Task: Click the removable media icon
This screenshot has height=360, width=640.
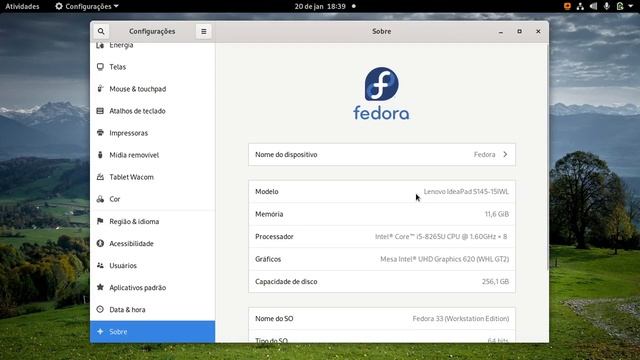Action: click(x=100, y=155)
